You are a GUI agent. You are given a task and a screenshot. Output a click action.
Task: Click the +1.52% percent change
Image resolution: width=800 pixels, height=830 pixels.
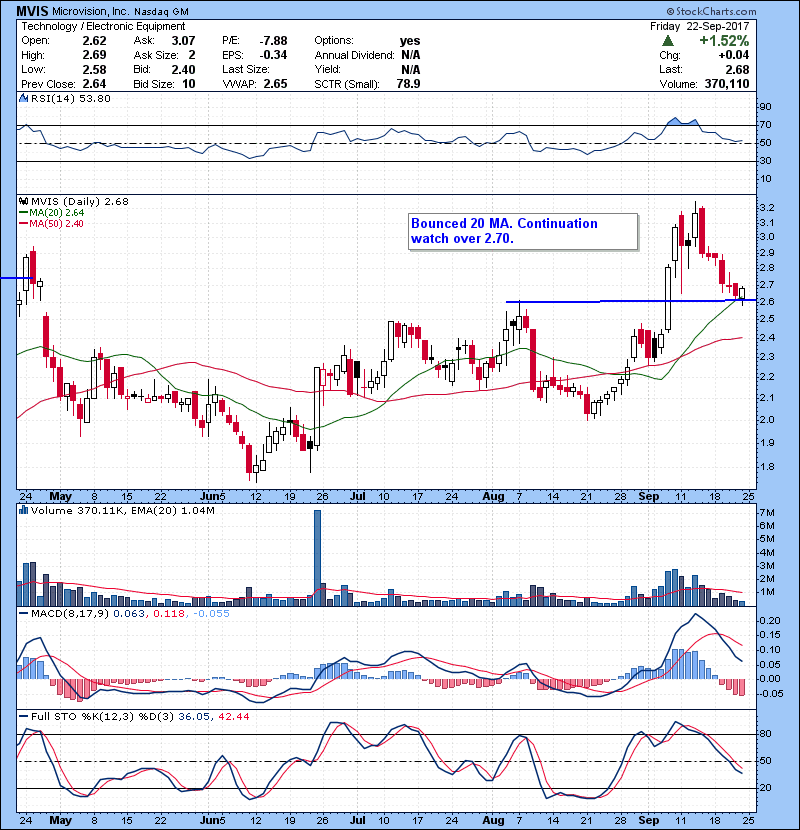point(724,41)
